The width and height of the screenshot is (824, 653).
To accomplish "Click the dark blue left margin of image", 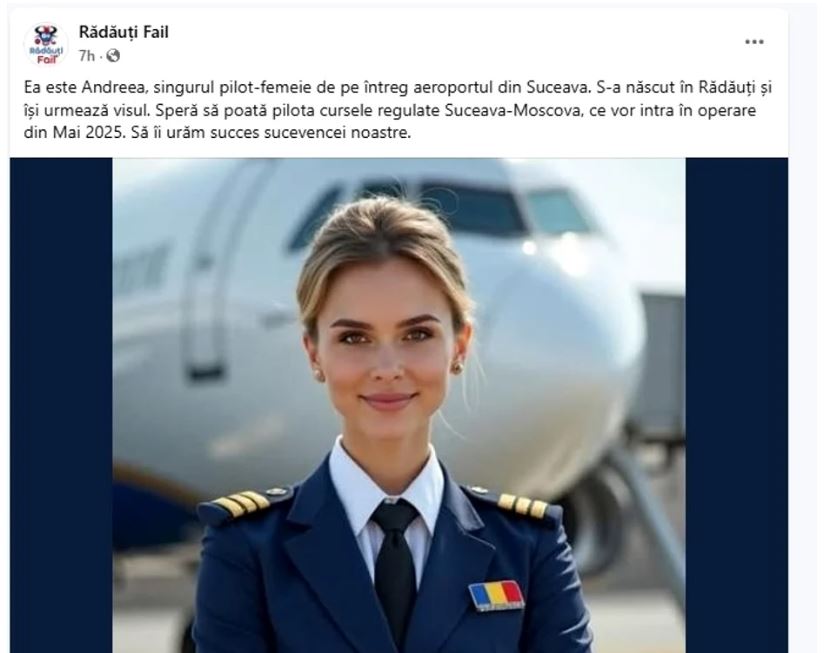I will (x=61, y=405).
